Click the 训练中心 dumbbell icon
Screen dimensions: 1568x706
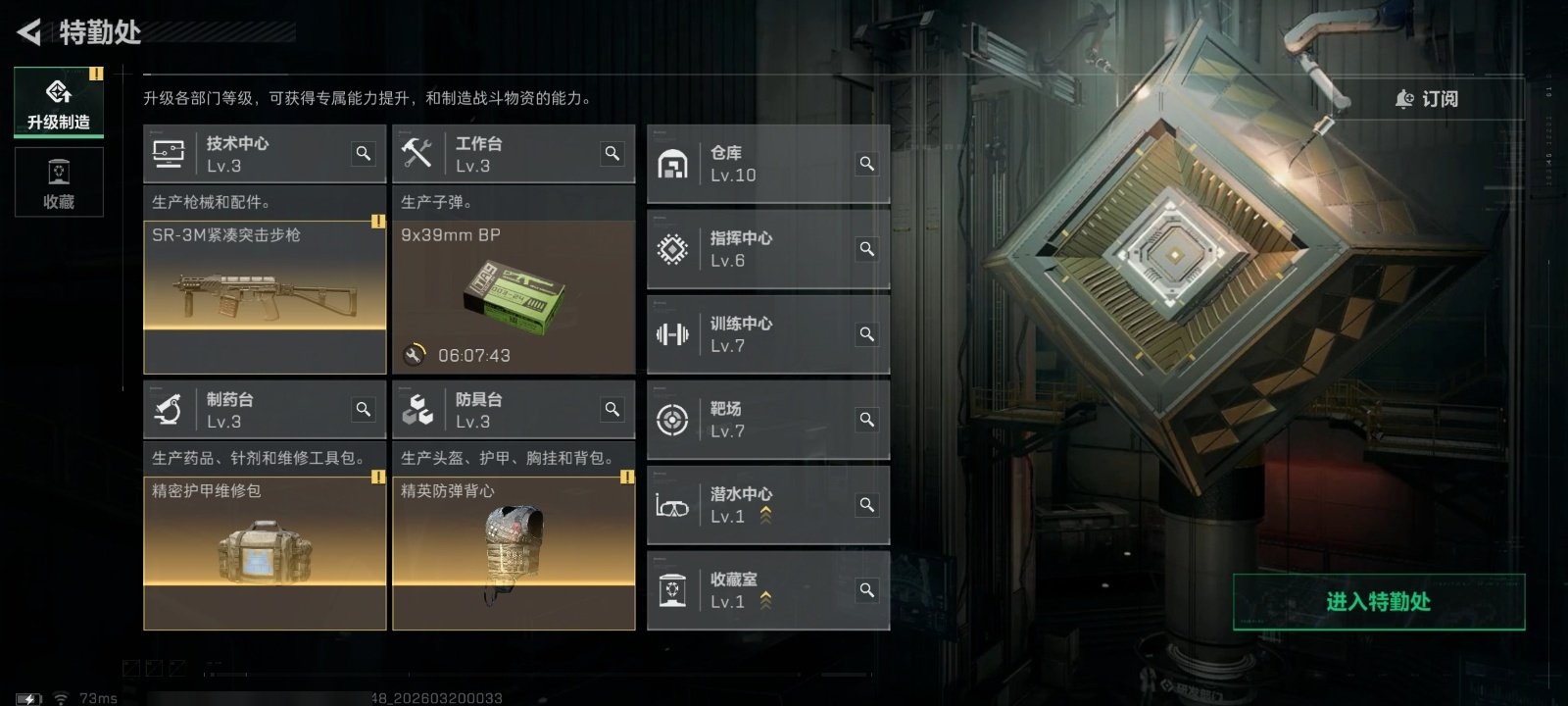pos(672,334)
